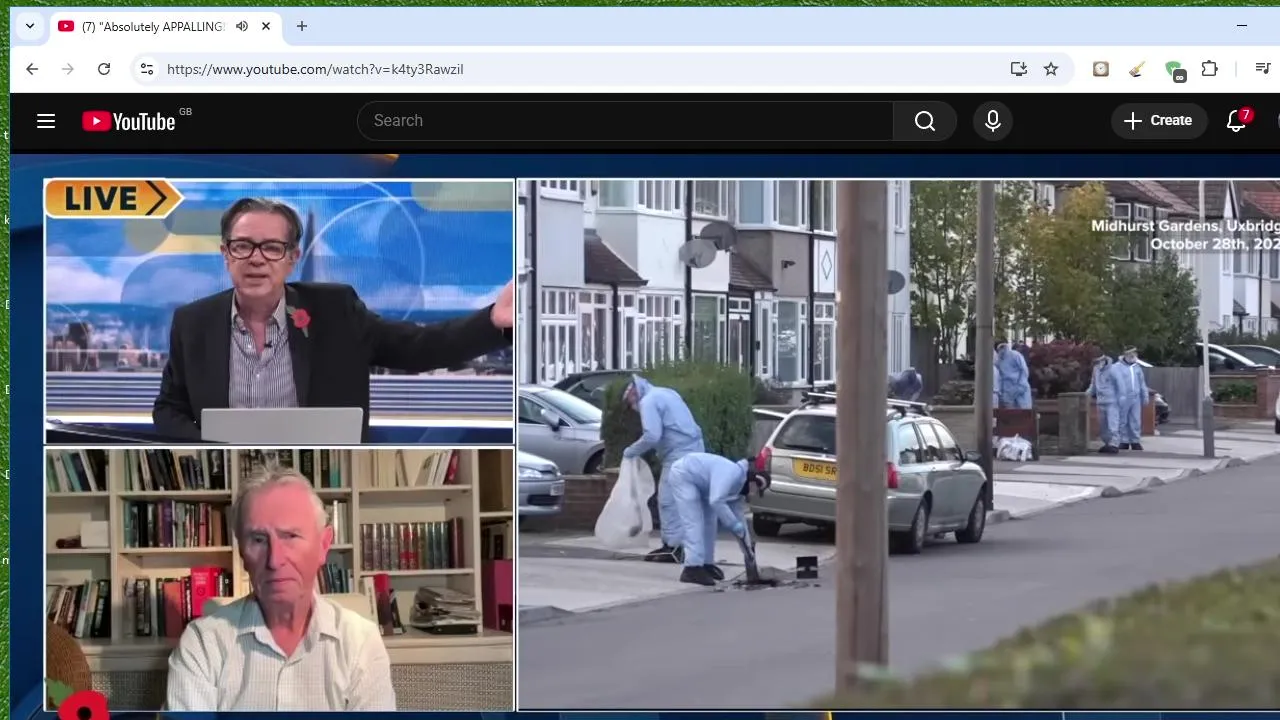
Task: Go to YouTube home via logo
Action: click(x=129, y=121)
